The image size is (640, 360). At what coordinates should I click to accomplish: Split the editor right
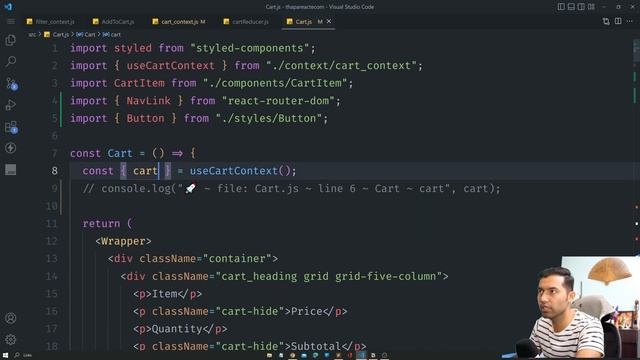[x=618, y=21]
